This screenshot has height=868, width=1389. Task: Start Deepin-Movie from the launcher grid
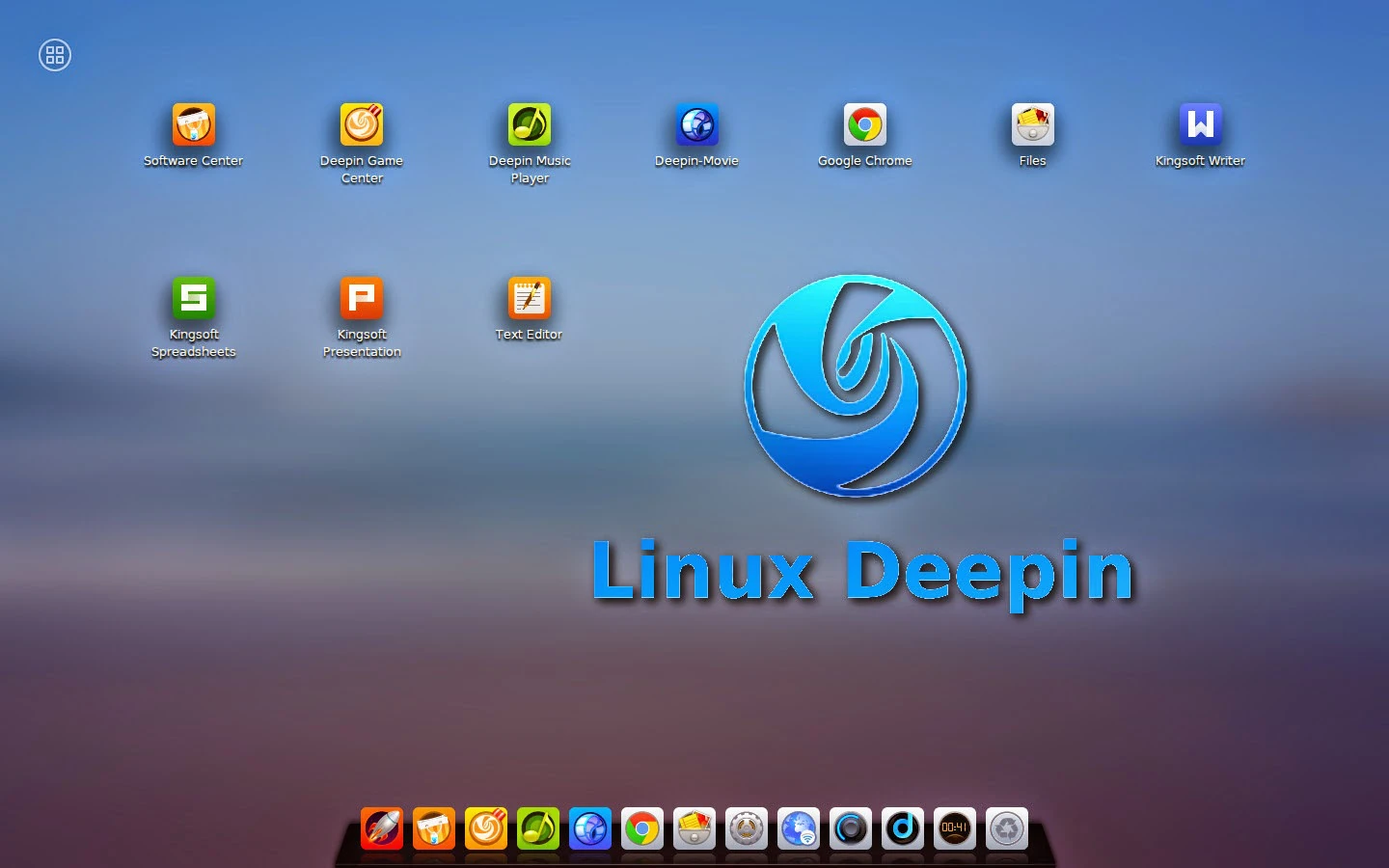click(696, 125)
